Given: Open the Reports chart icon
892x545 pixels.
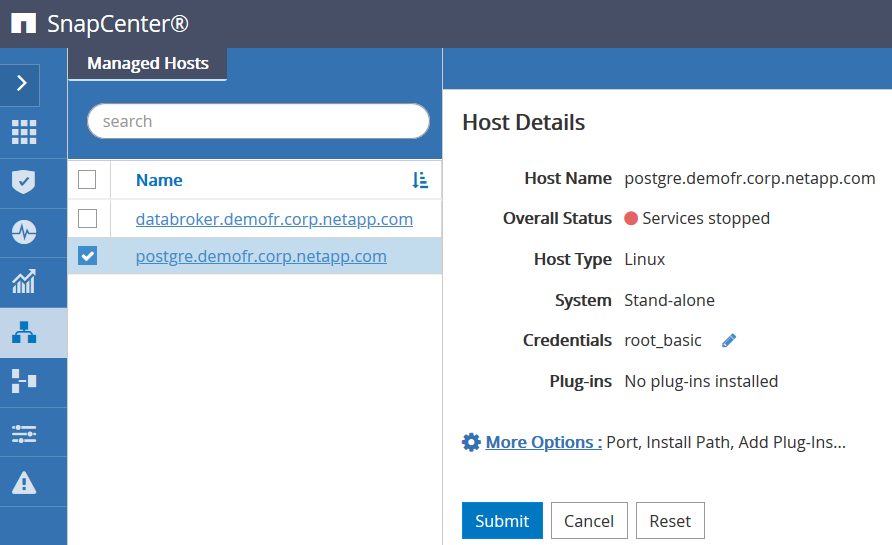Looking at the screenshot, I should point(24,282).
